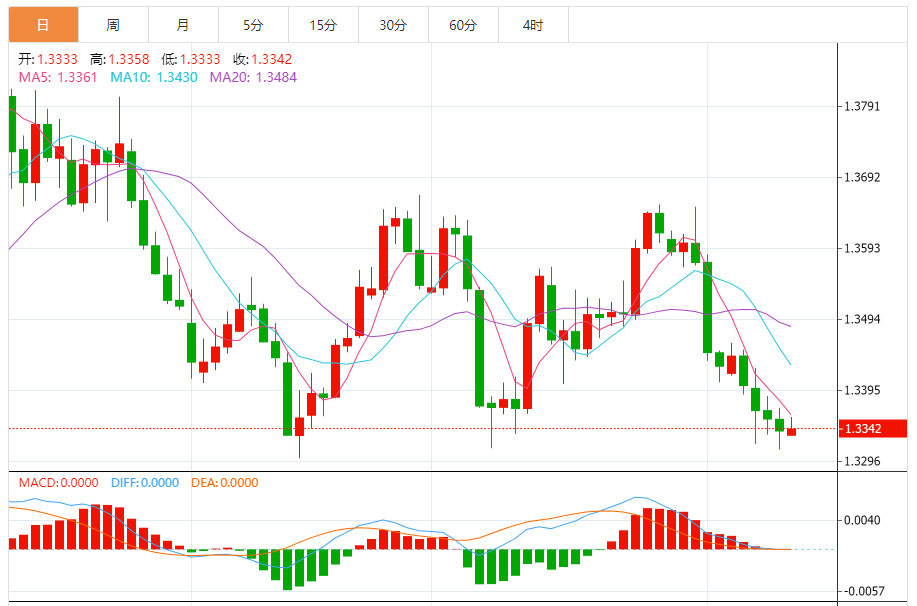Click the 1.3395 price axis label
This screenshot has width=917, height=606.
(x=862, y=390)
